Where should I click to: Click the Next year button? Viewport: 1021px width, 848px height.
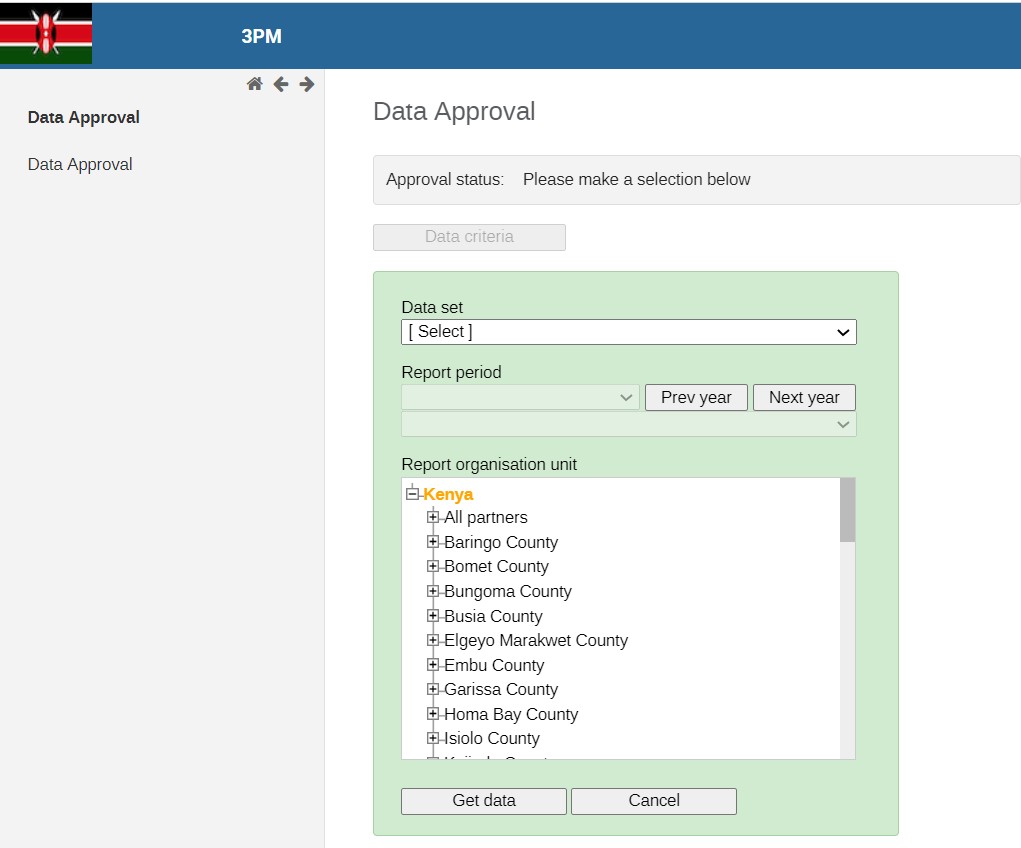point(804,397)
